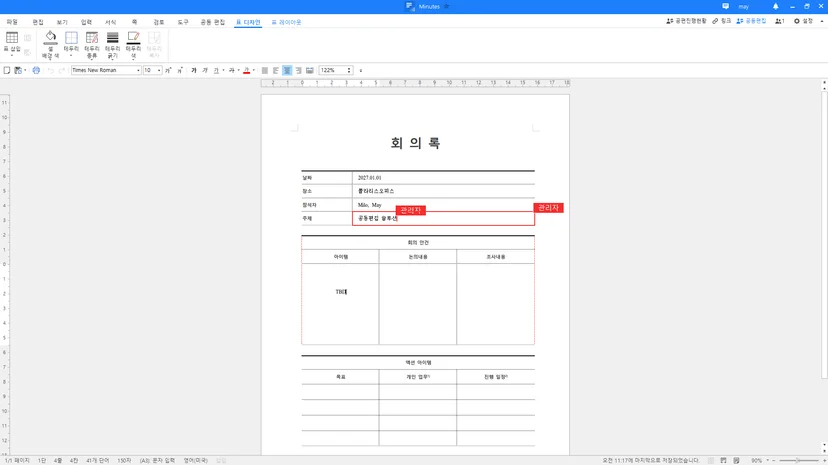Click the 링크 link button
The image size is (828, 465).
click(721, 21)
